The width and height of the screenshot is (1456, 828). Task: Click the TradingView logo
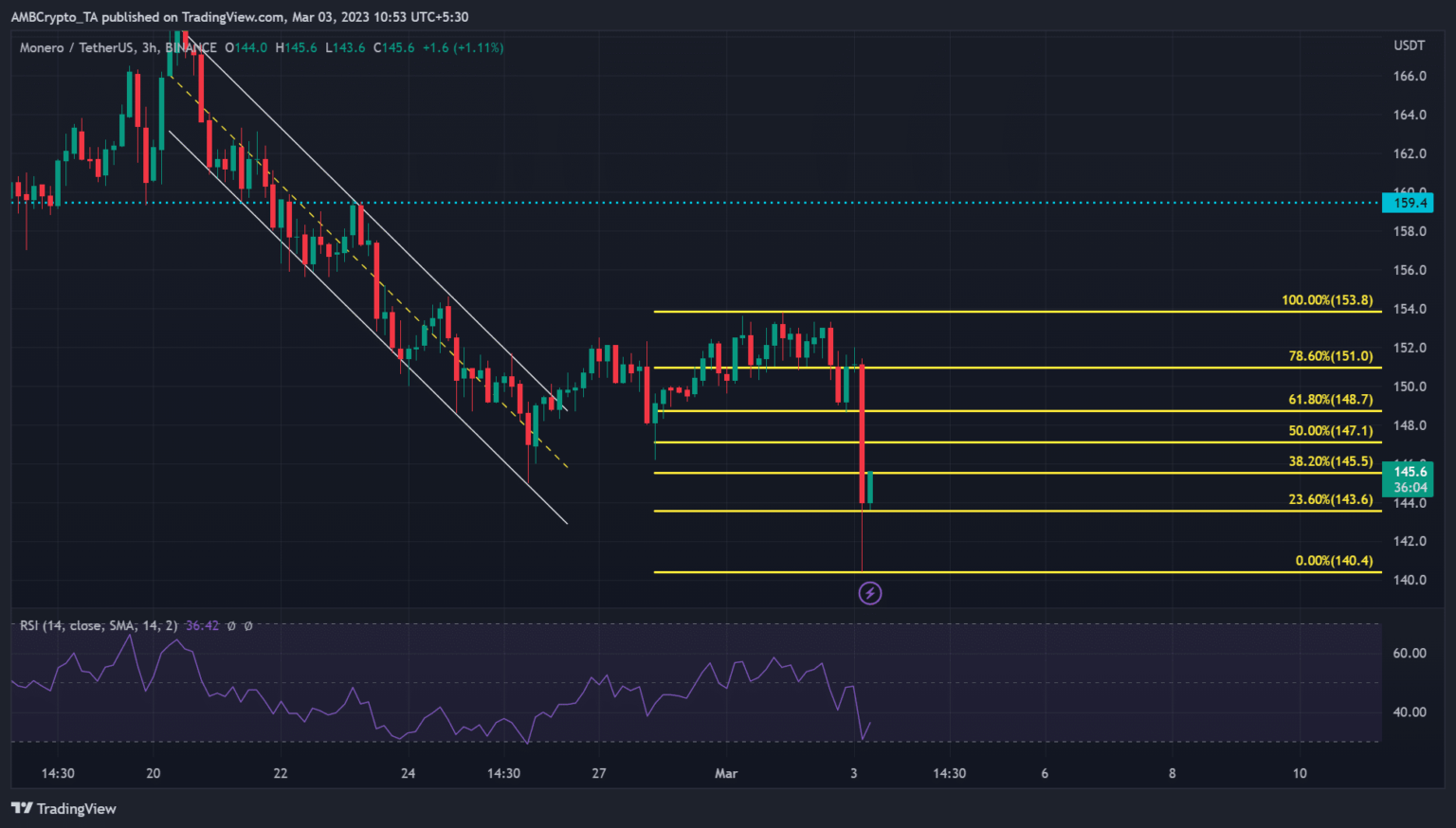(64, 808)
